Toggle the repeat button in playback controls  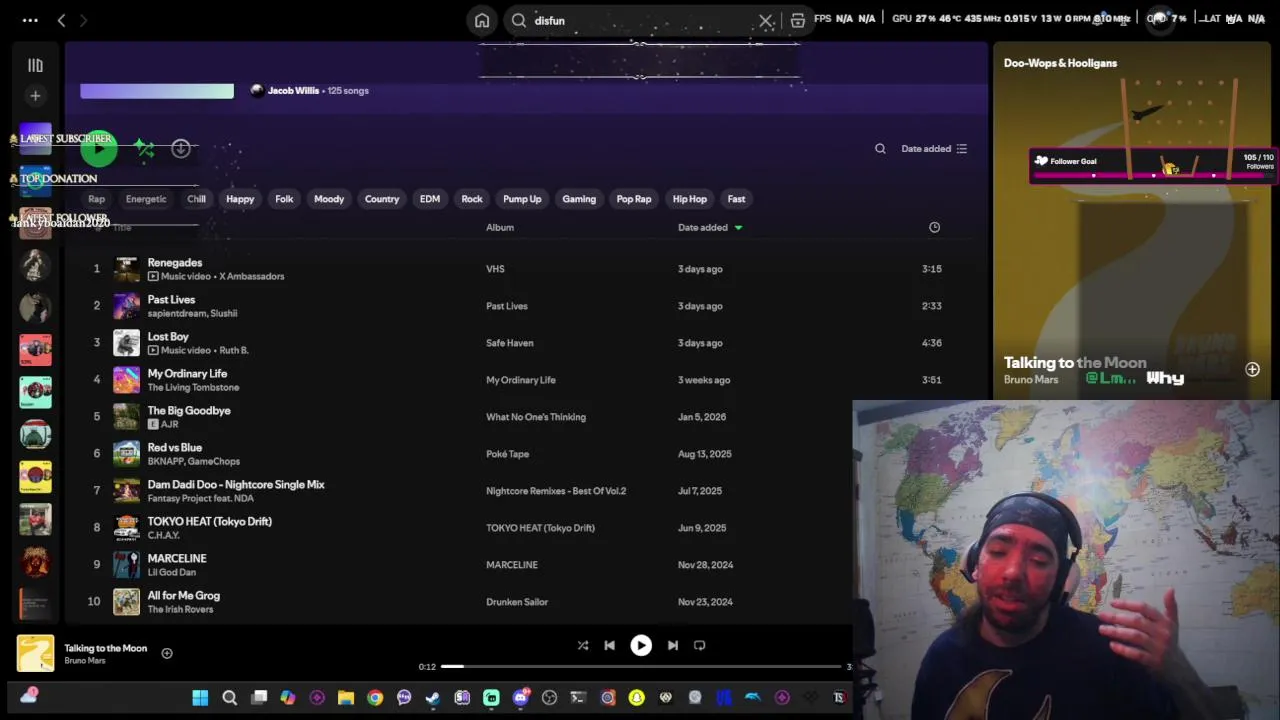(x=700, y=645)
